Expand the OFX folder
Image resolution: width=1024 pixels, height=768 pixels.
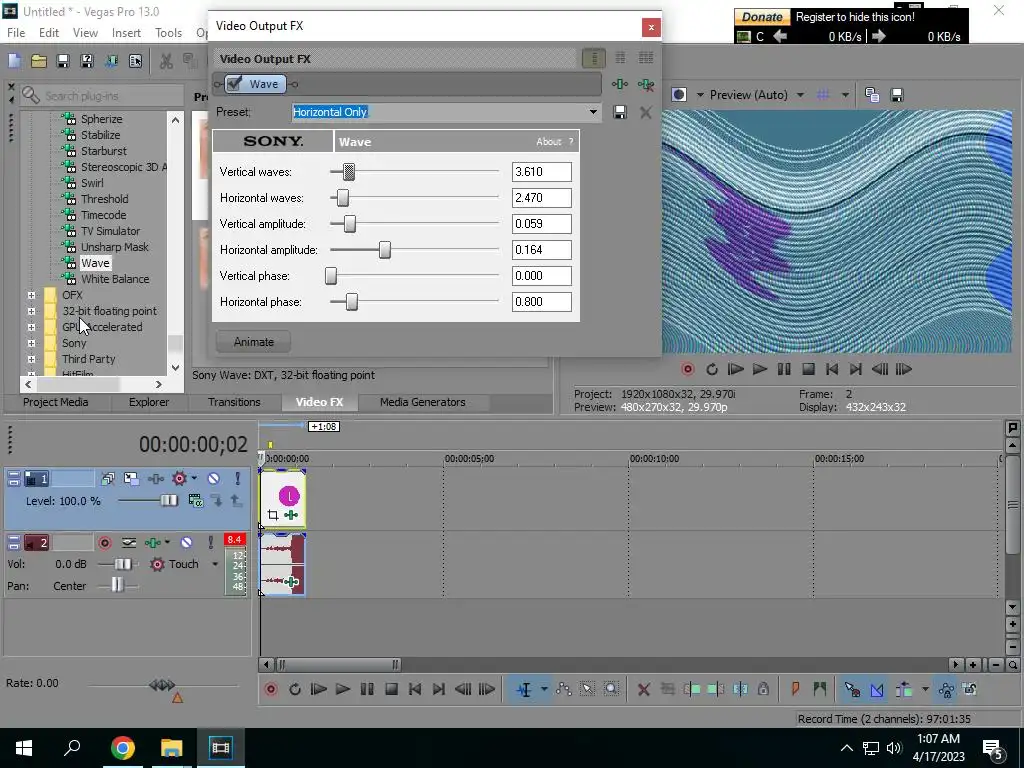[31, 295]
